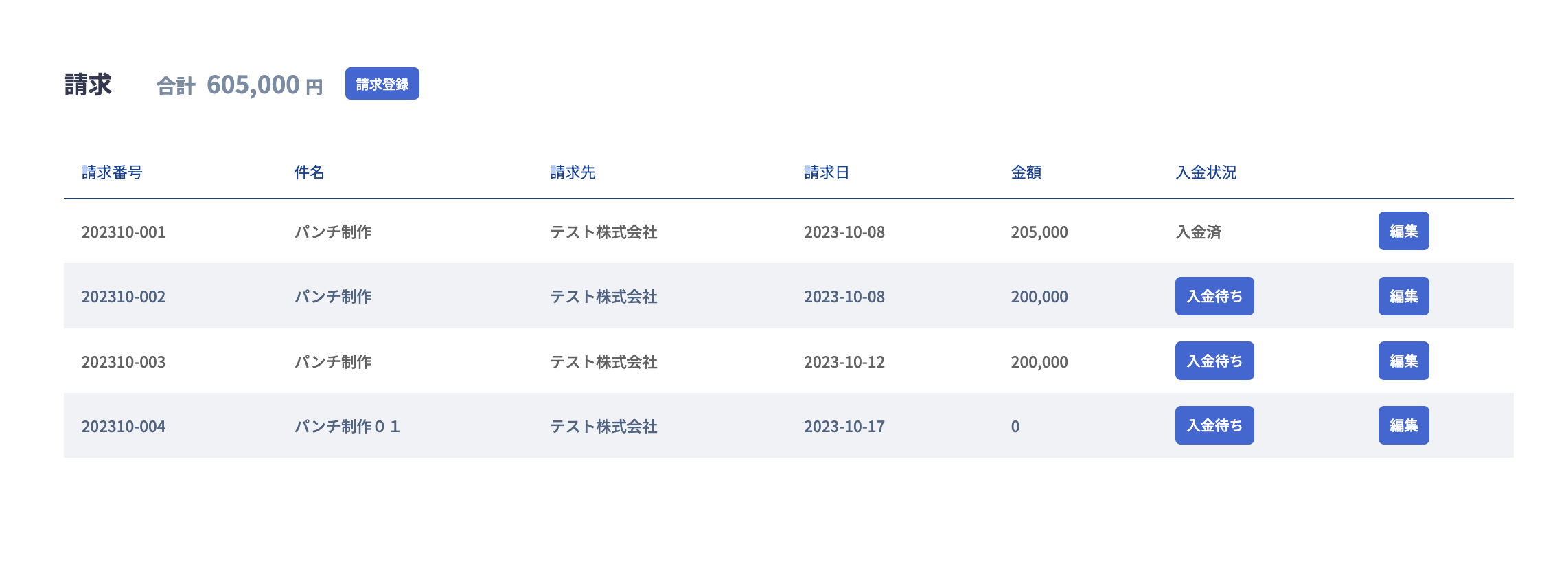Click the 件名 column header
This screenshot has height=562, width=1568.
tap(309, 172)
